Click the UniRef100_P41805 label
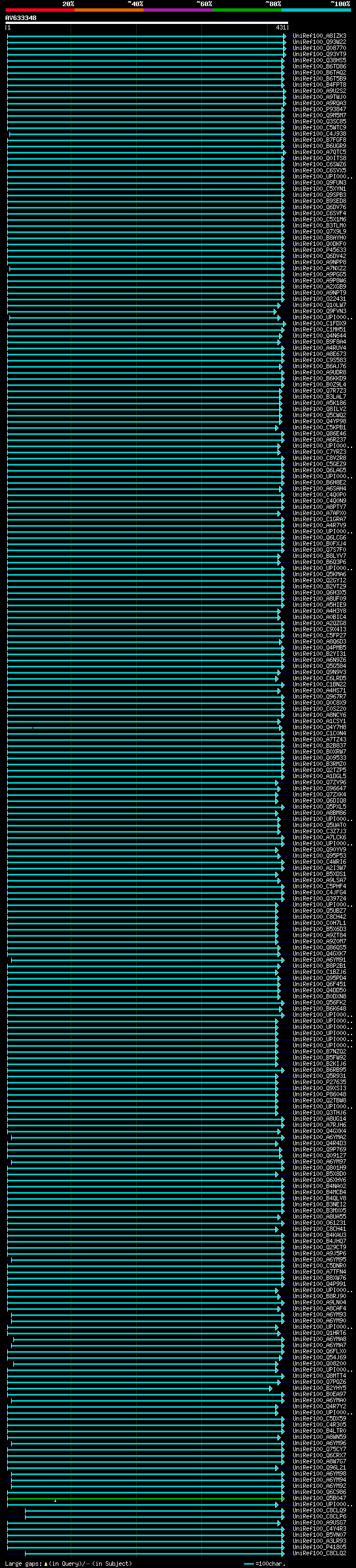This screenshot has width=356, height=1568. coord(319,1547)
